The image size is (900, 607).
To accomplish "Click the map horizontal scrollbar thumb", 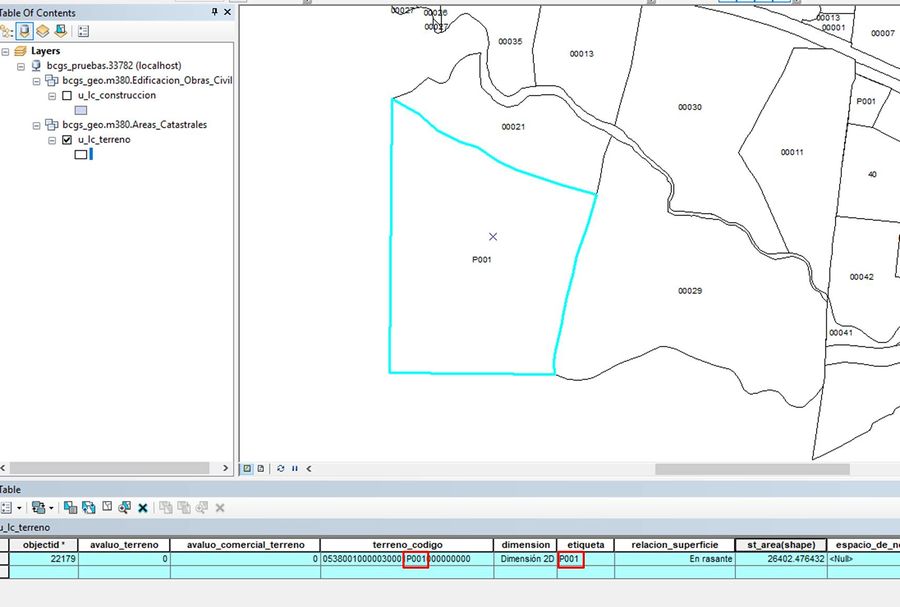I will [x=752, y=469].
